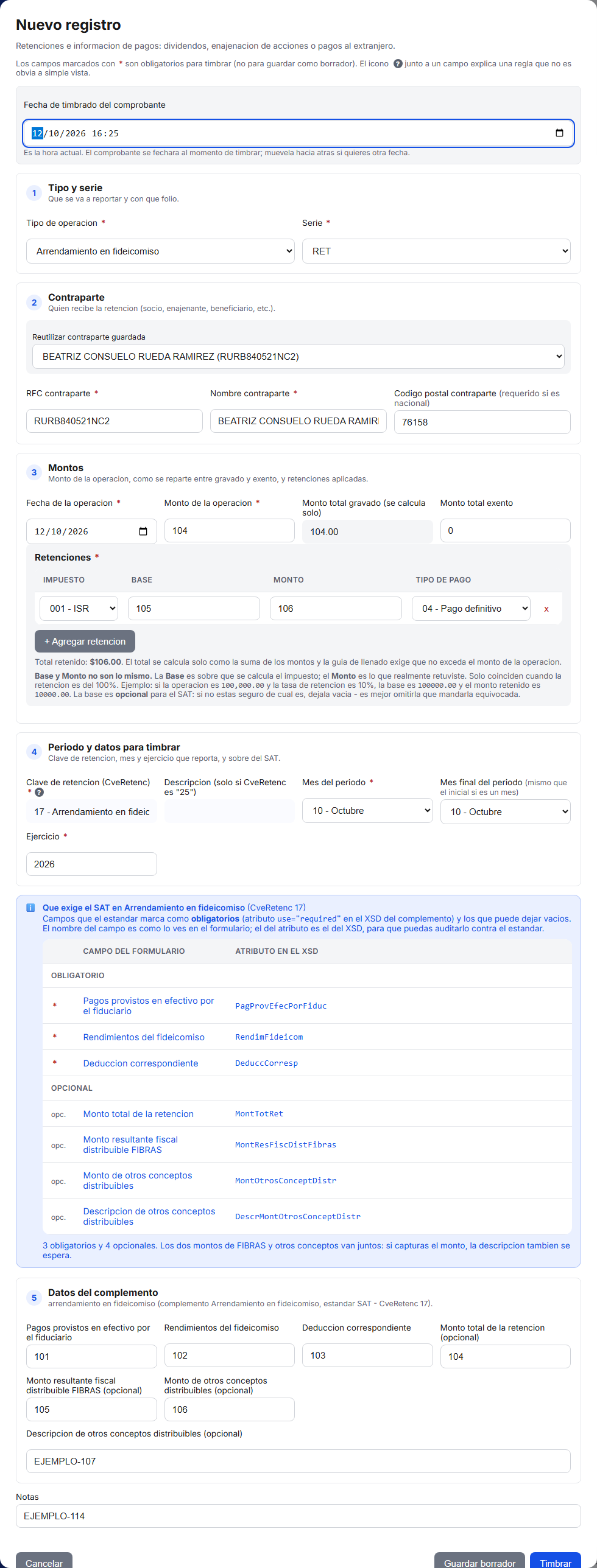Open Tipo de pago 04 - Pago definitivo dropdown
This screenshot has width=597, height=1568.
point(471,609)
